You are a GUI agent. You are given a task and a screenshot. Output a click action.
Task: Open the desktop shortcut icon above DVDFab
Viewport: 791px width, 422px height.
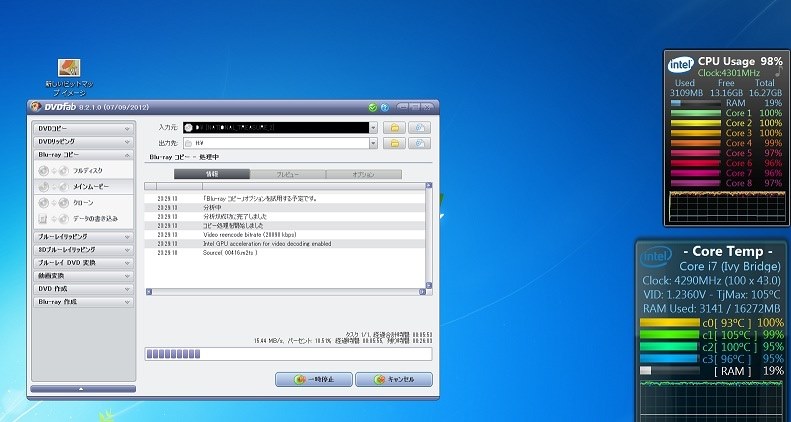[x=69, y=69]
